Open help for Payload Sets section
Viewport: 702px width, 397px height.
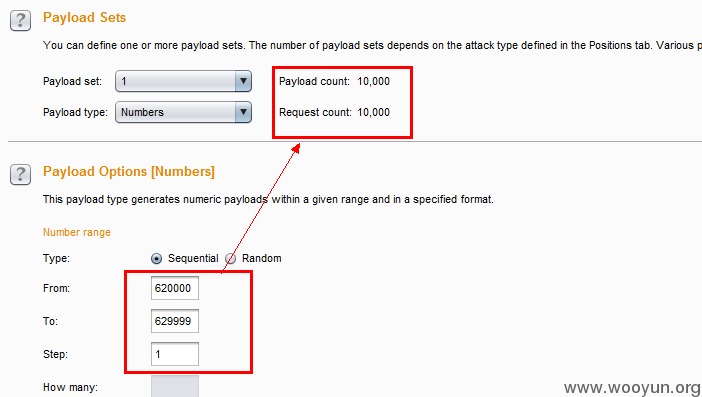click(x=21, y=21)
